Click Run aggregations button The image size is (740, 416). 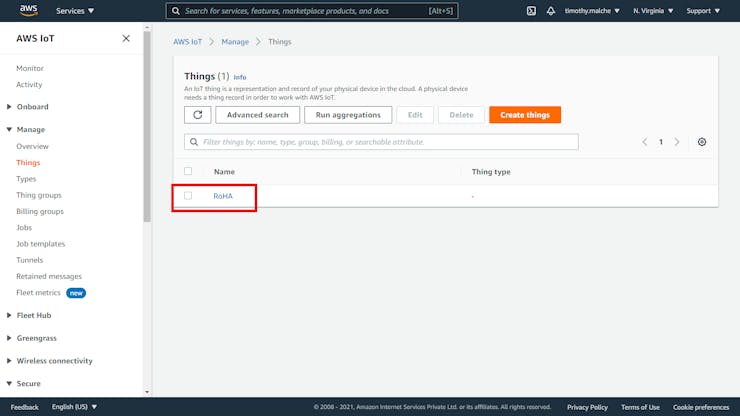(348, 115)
